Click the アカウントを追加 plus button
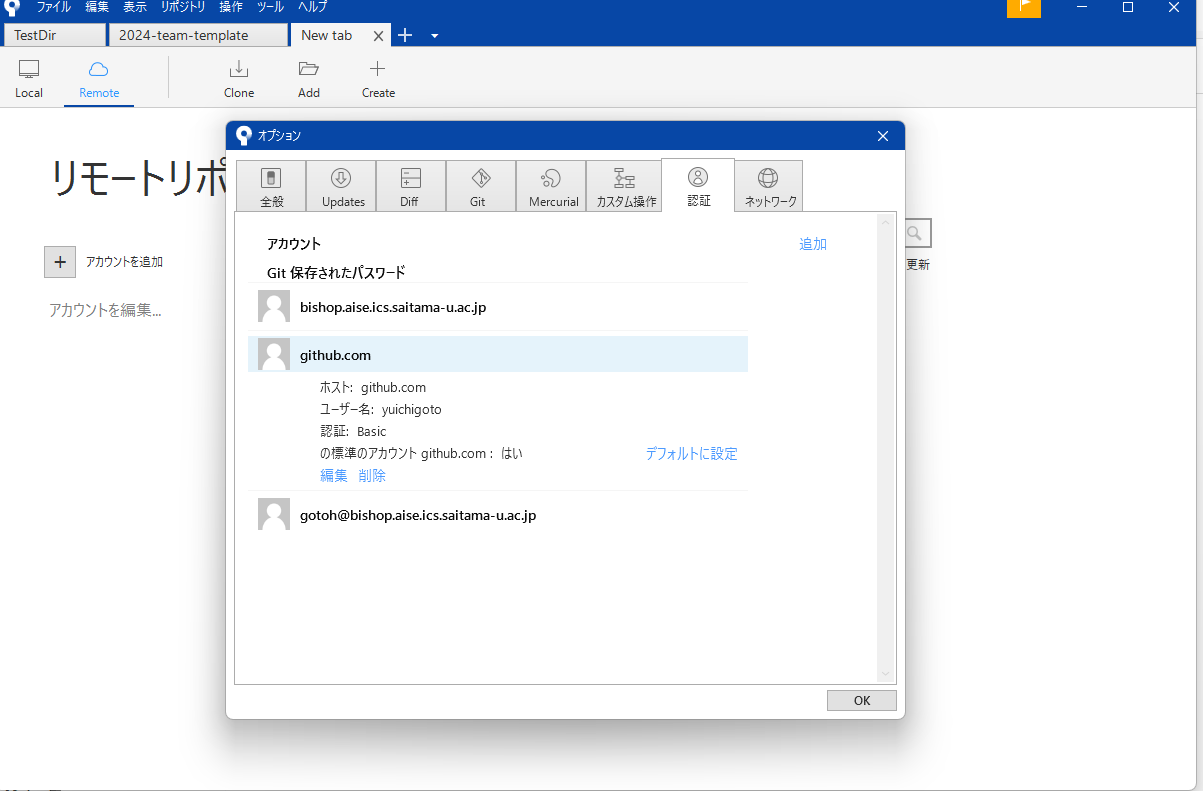 [x=60, y=262]
